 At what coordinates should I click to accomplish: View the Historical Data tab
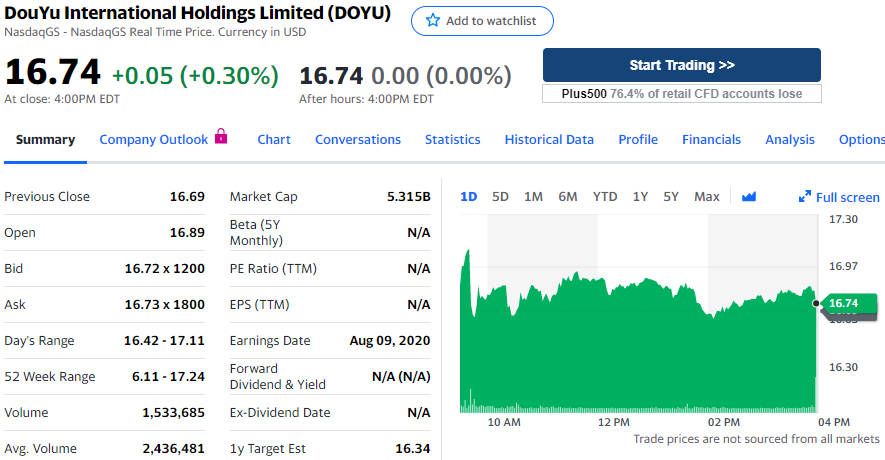click(549, 139)
